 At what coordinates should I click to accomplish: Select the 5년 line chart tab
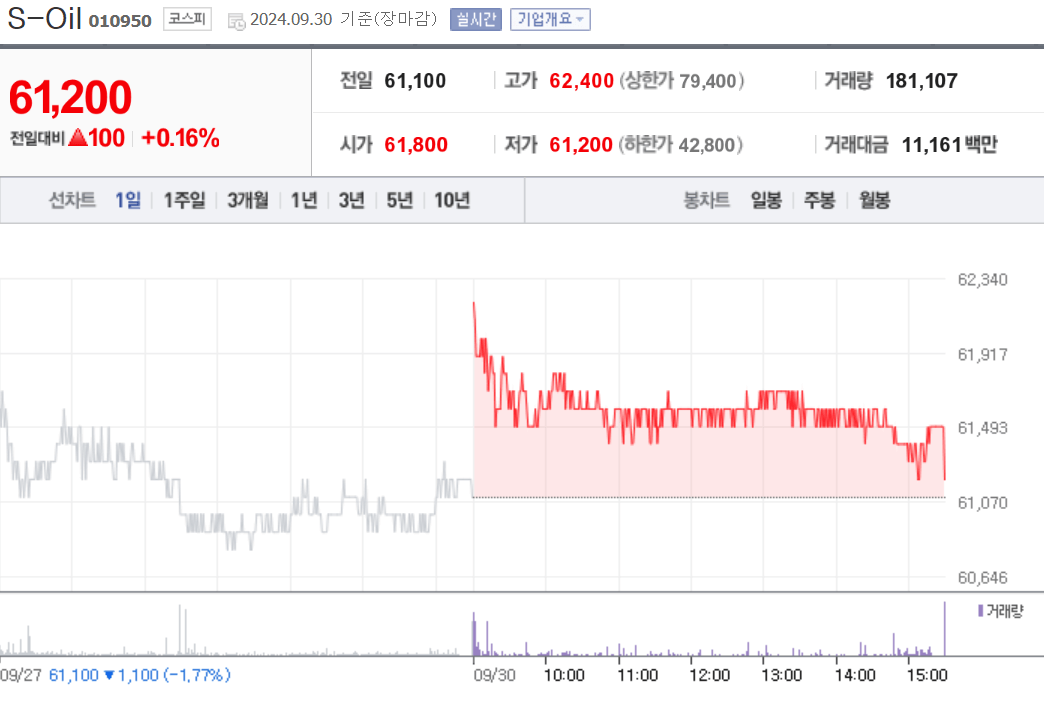[x=399, y=200]
